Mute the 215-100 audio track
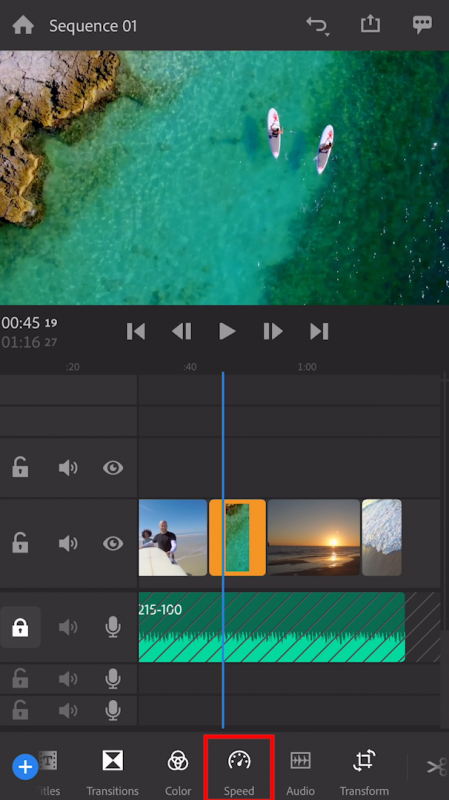449x800 pixels. tap(67, 627)
